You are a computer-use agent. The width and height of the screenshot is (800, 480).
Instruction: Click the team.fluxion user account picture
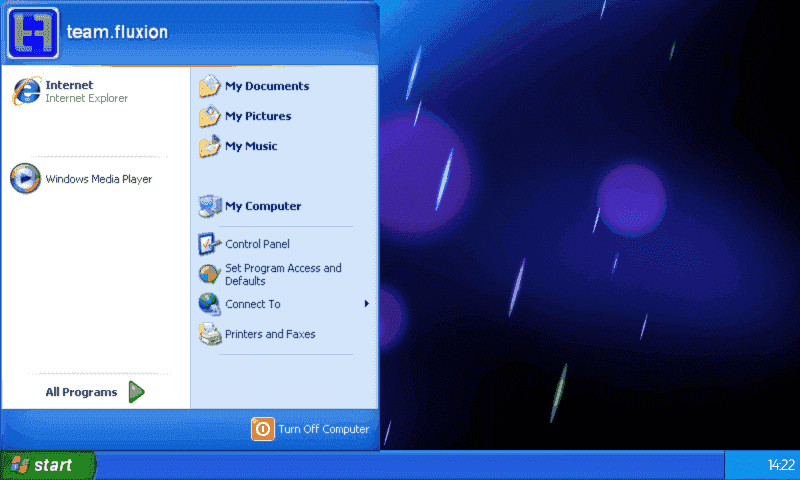[33, 33]
